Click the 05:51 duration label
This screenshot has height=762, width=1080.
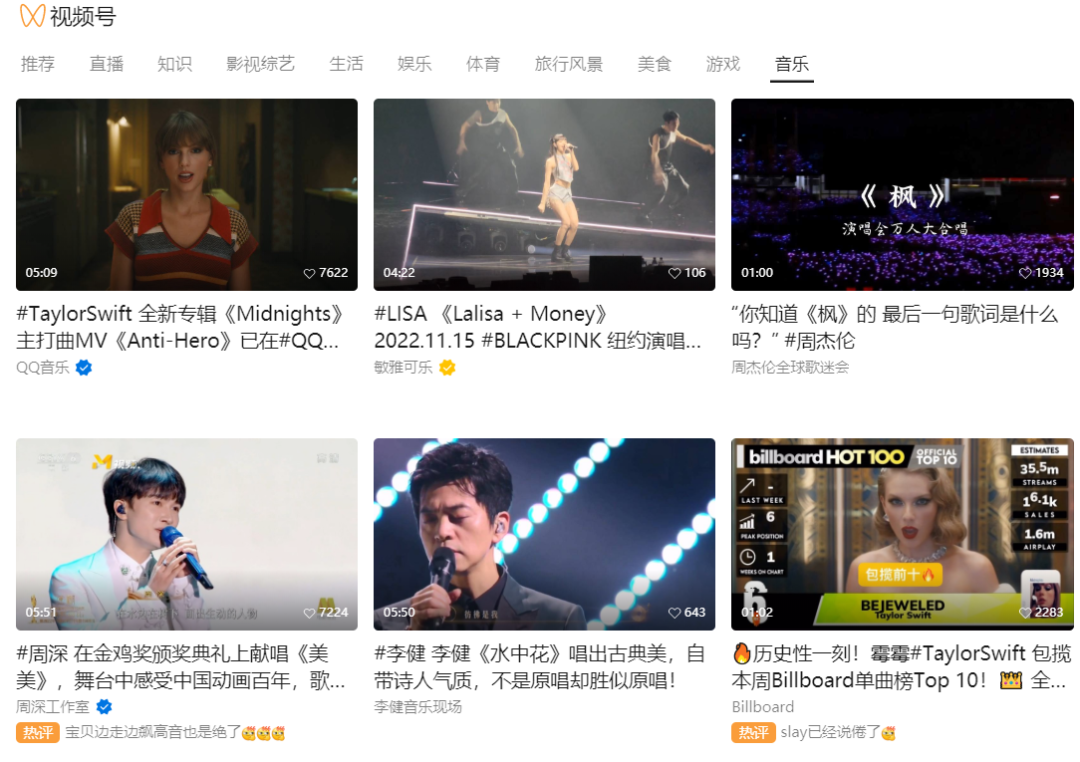tap(41, 612)
